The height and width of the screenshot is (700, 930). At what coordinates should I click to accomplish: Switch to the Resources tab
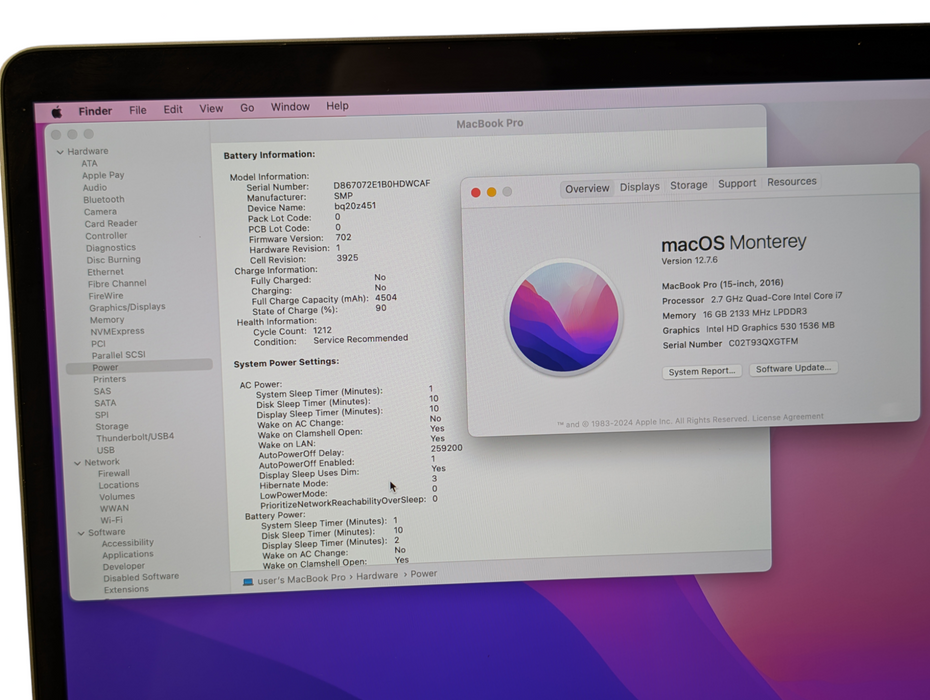[791, 182]
